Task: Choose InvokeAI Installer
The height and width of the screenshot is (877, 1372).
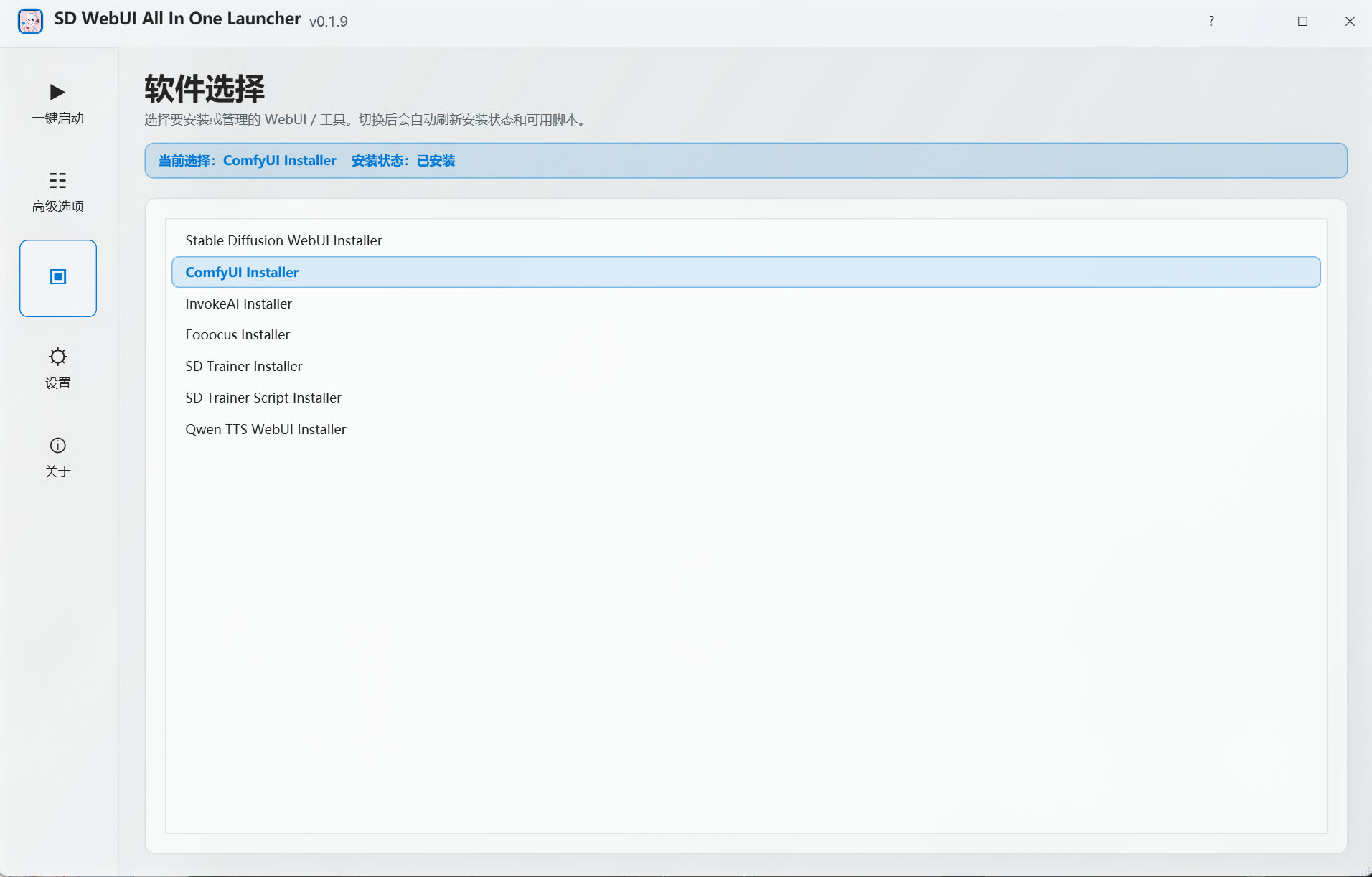Action: point(746,304)
